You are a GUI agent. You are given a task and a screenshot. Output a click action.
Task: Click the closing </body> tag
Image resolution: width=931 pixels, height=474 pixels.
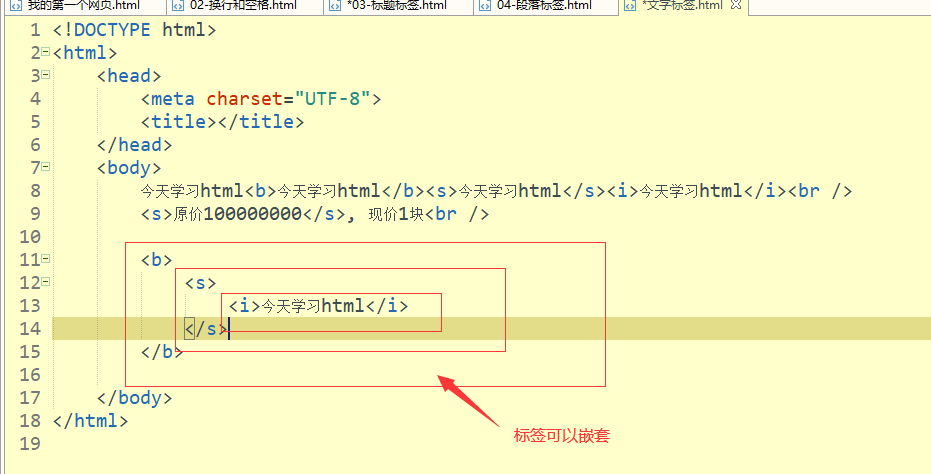(x=134, y=398)
